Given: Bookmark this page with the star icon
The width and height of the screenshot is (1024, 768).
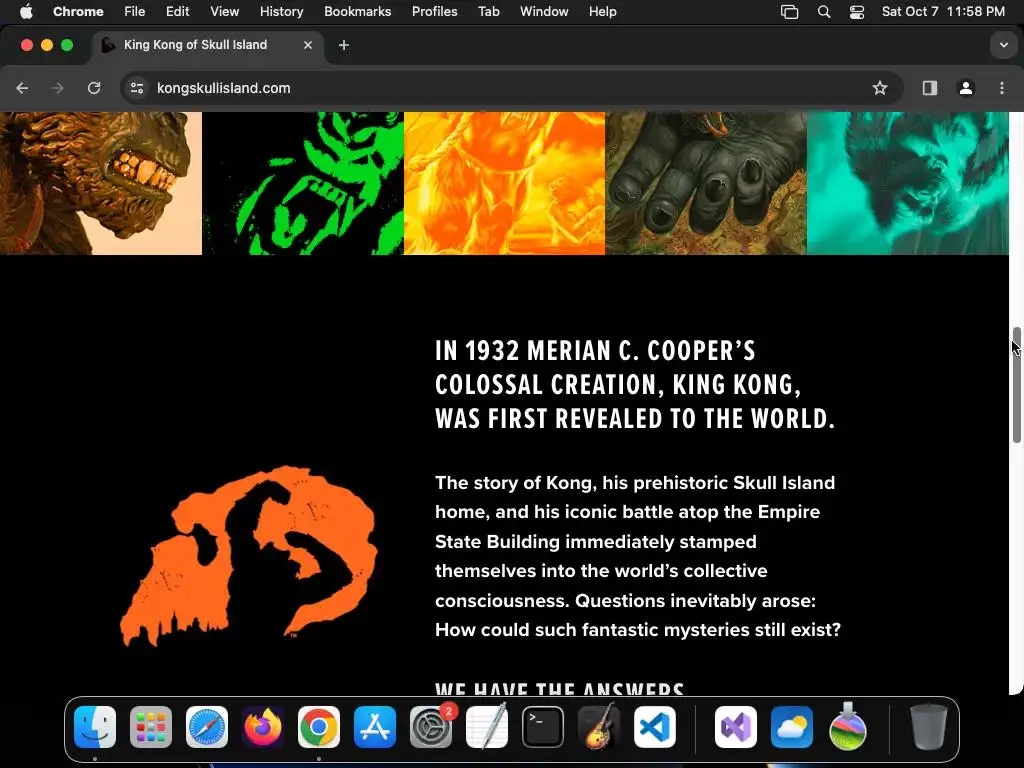Looking at the screenshot, I should (x=880, y=88).
